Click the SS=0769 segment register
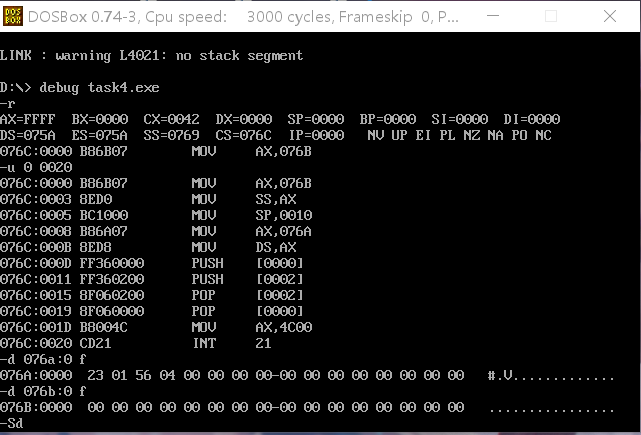641x435 pixels. pyautogui.click(x=172, y=135)
